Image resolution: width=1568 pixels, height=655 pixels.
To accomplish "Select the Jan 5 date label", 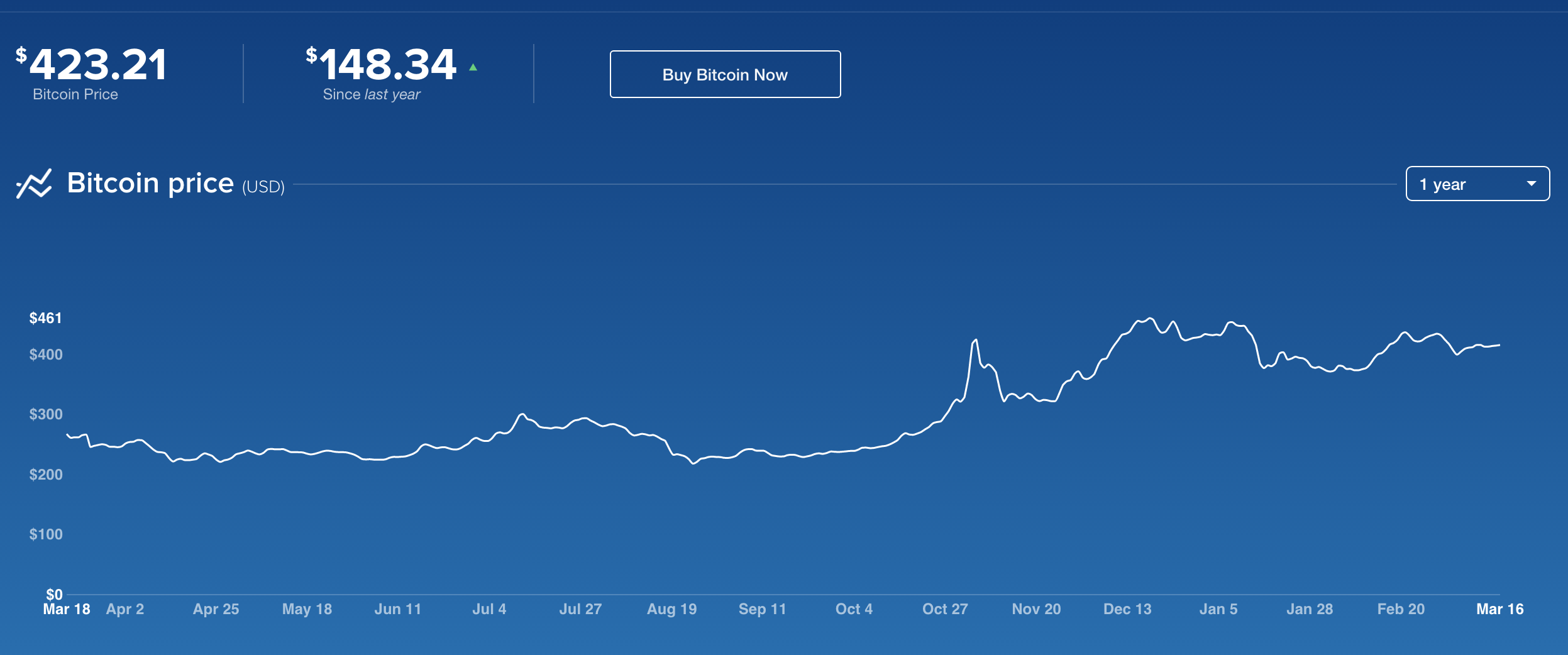I will (x=1218, y=609).
